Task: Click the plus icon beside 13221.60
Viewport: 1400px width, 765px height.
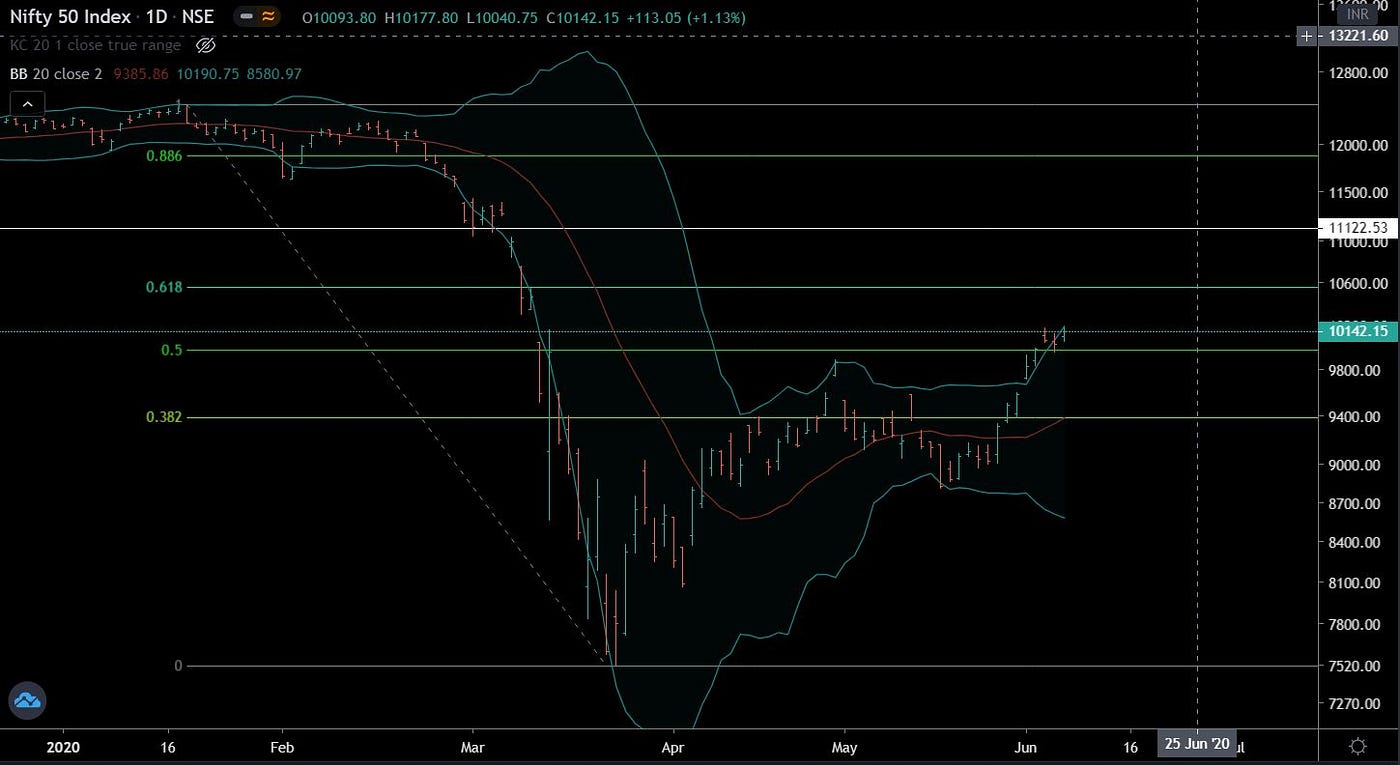Action: pyautogui.click(x=1307, y=37)
